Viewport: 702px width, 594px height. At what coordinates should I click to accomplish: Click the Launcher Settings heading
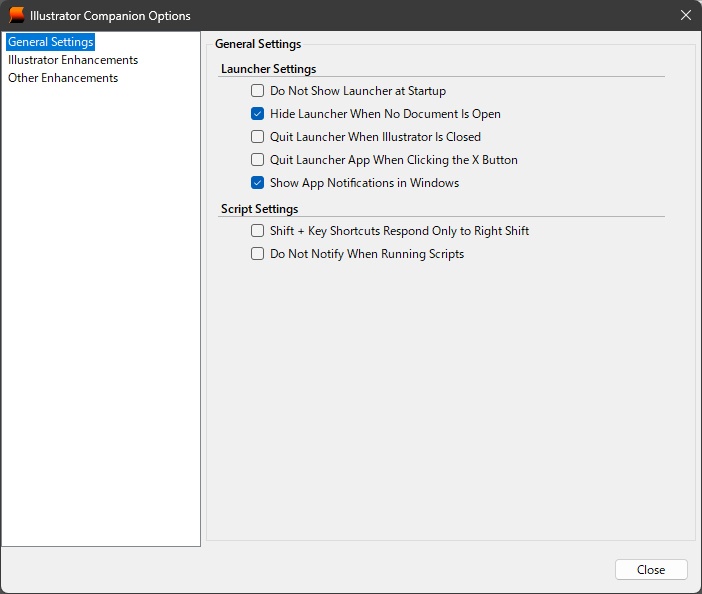269,69
